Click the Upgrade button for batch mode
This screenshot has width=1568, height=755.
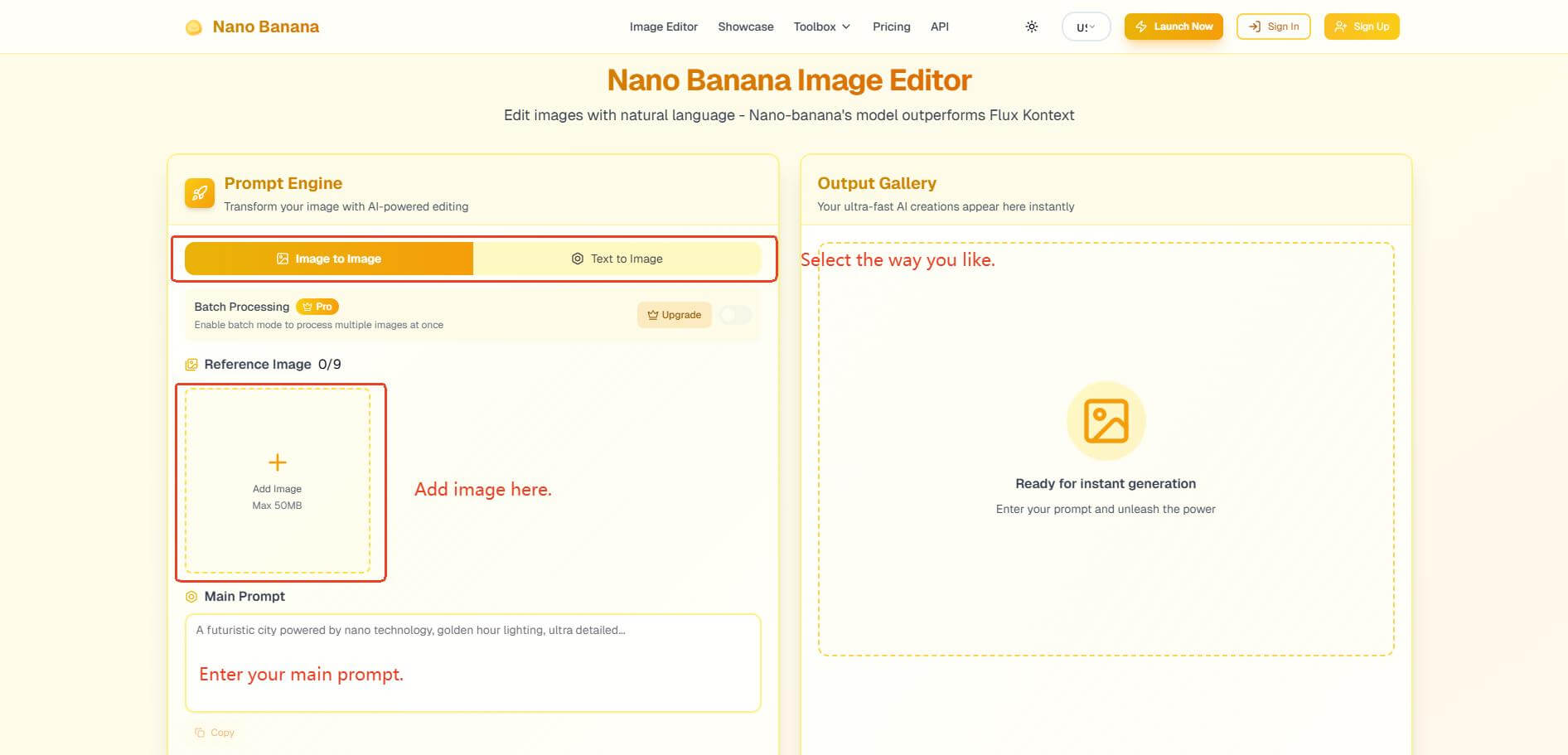674,315
